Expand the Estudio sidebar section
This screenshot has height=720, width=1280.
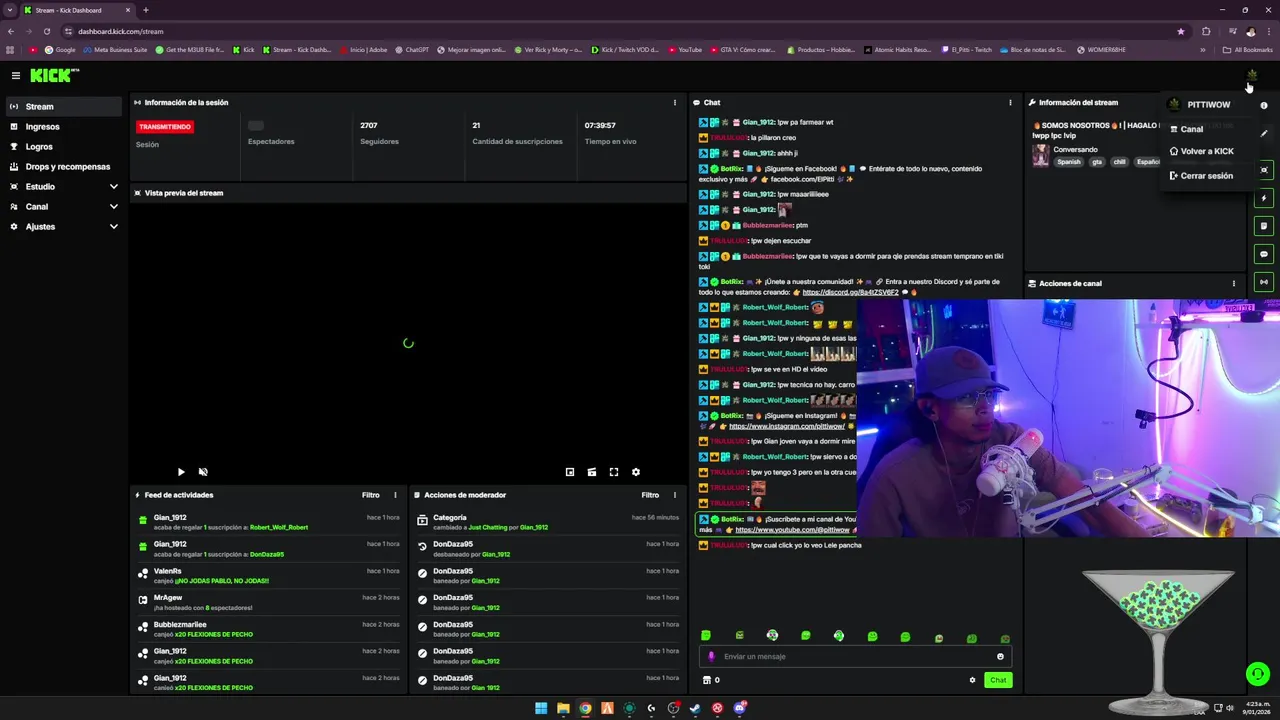click(x=62, y=187)
